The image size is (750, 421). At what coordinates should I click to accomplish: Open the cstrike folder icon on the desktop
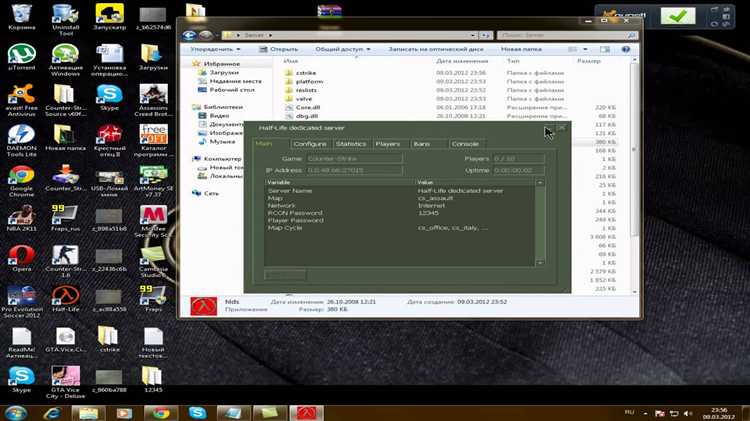point(110,339)
